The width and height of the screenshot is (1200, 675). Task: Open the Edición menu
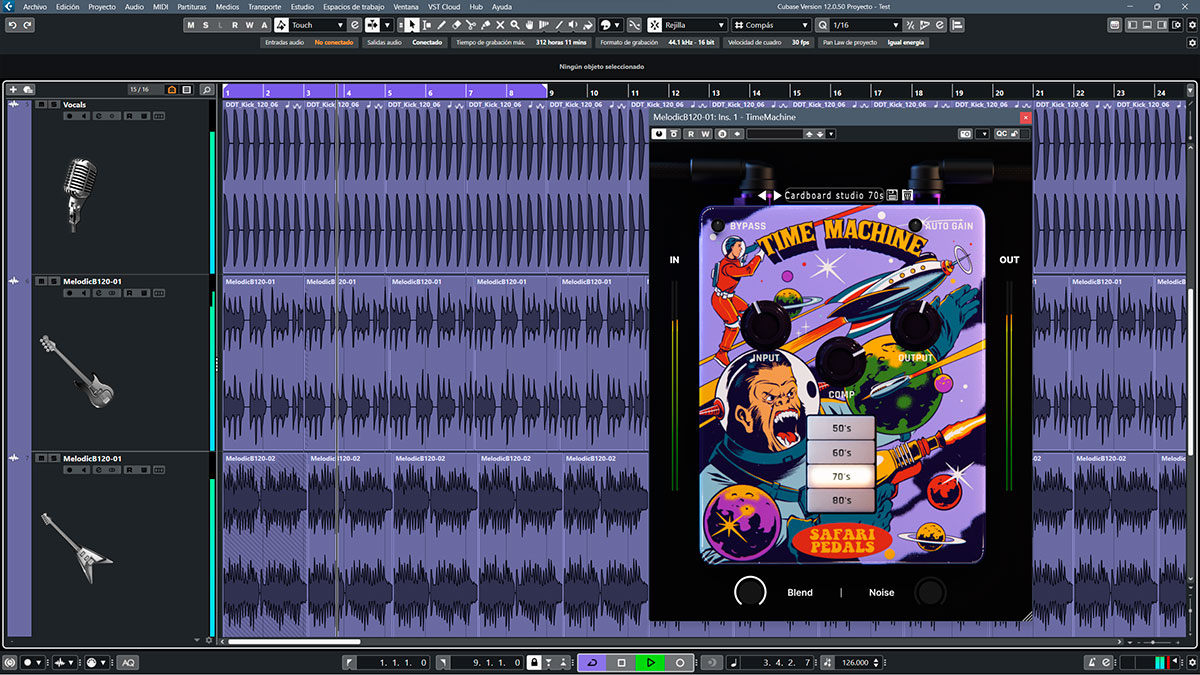[x=68, y=7]
